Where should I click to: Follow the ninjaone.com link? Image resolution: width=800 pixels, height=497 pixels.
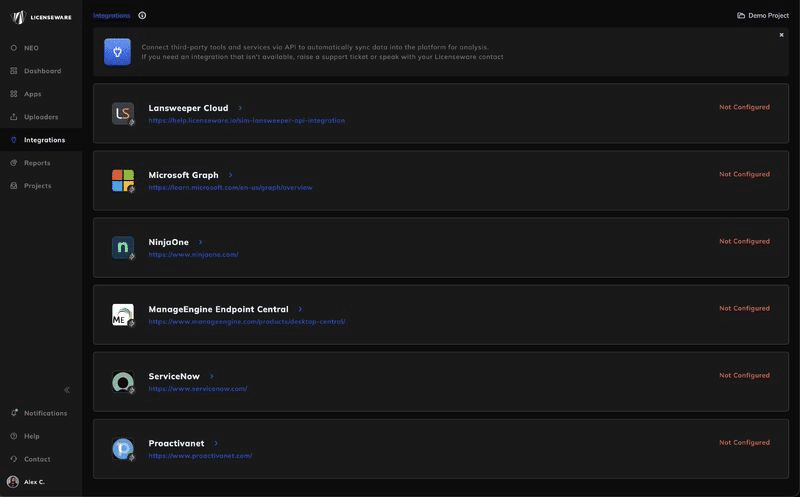pyautogui.click(x=193, y=255)
